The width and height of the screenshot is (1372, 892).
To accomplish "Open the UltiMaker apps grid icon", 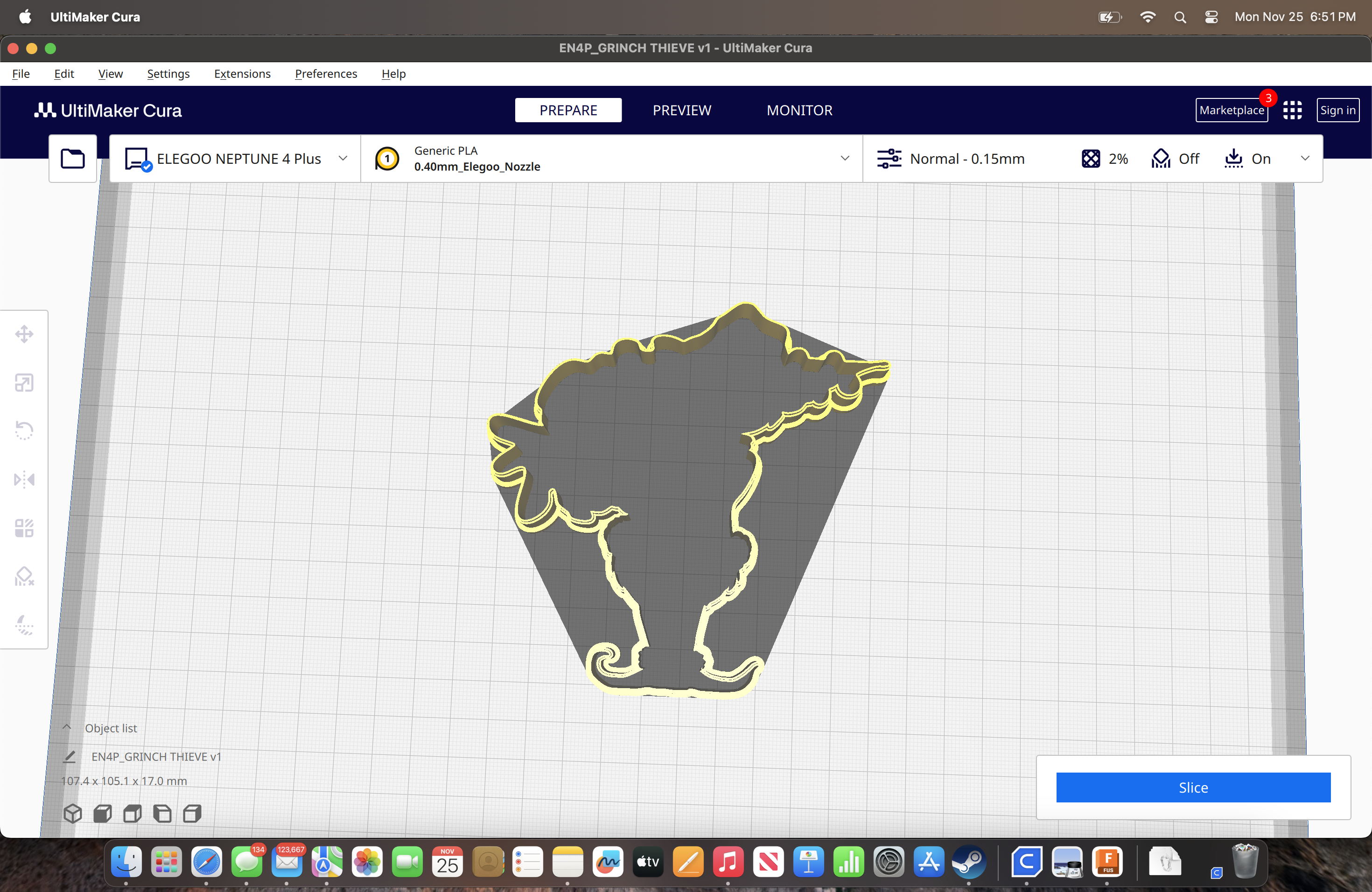I will (x=1293, y=110).
